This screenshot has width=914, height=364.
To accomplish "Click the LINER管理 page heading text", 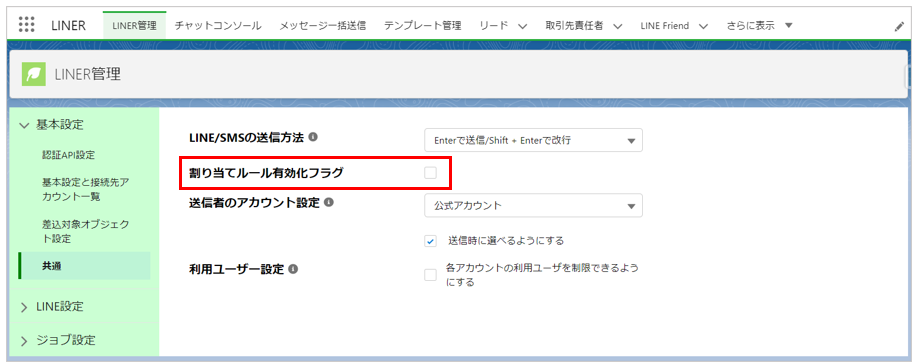I will [88, 74].
